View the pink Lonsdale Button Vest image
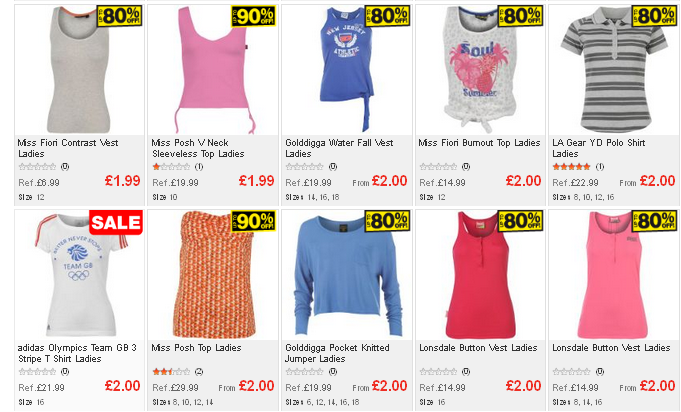Viewport: 681px width, 412px height. [614, 275]
